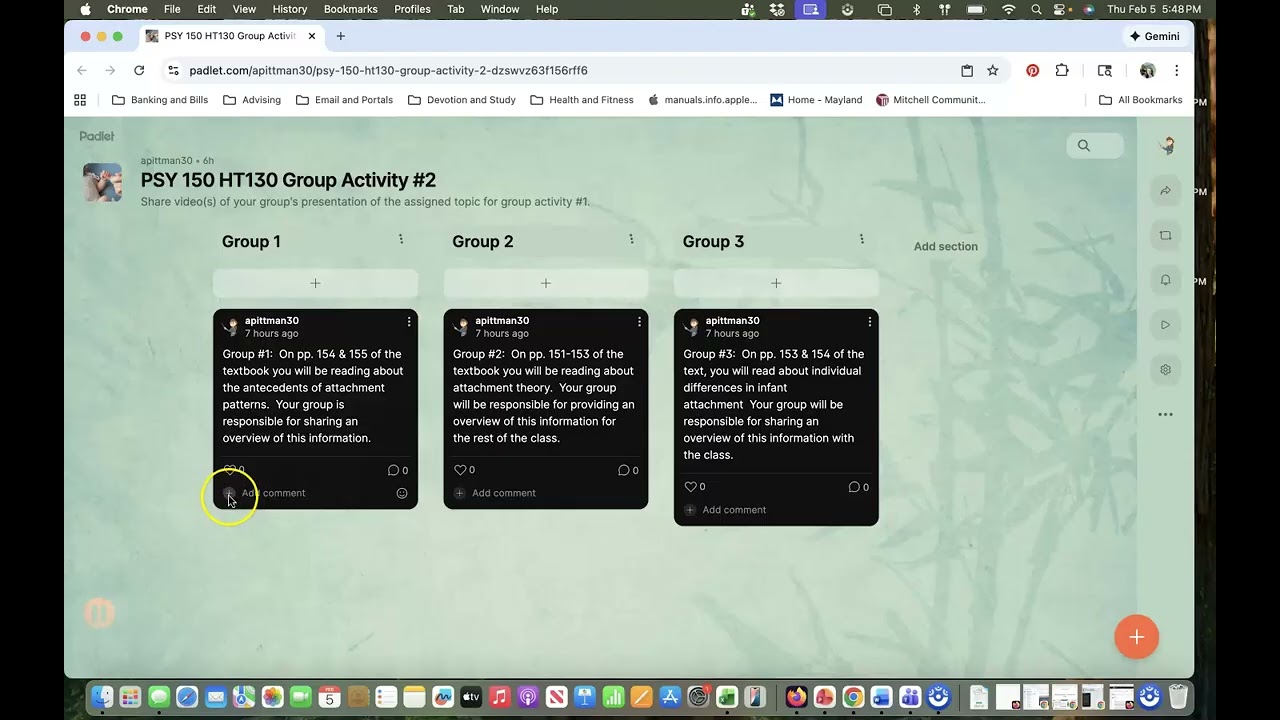1280x720 pixels.
Task: Open Group 3 section options menu
Action: click(861, 240)
